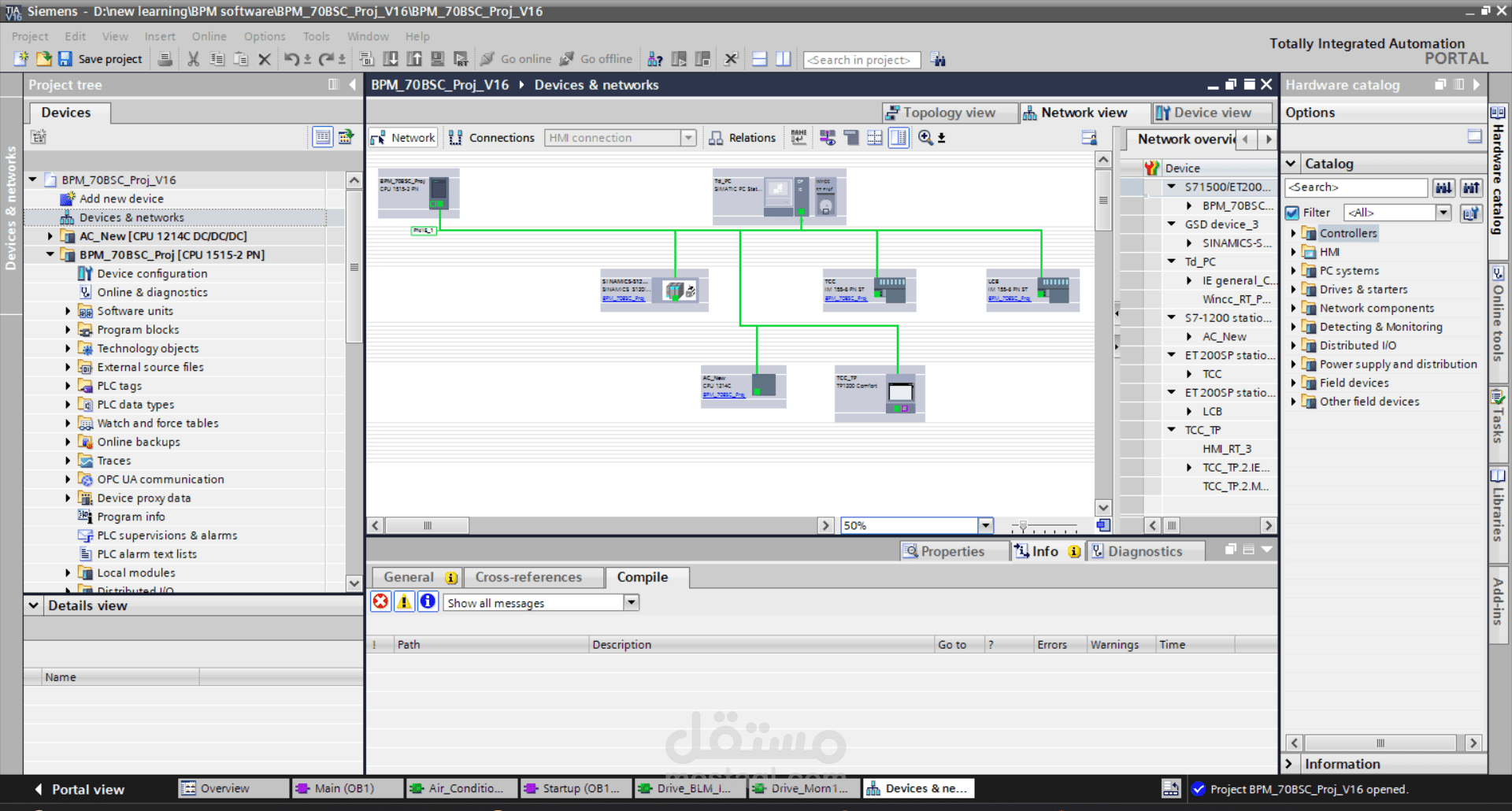Open the Overview button in the bottom bar
1512x811 pixels.
click(x=233, y=788)
